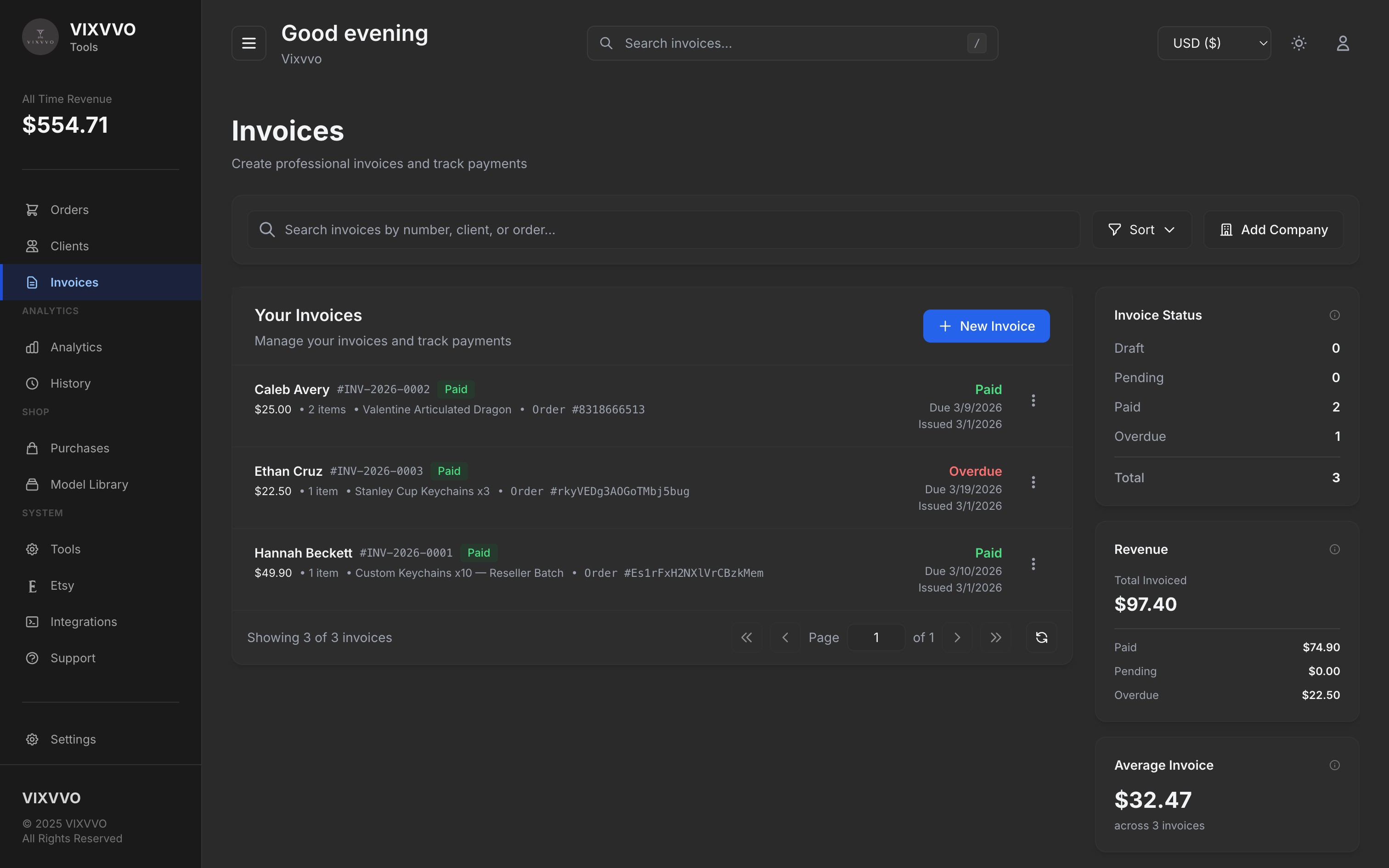
Task: Go to last page double-chevron
Action: coord(996,637)
